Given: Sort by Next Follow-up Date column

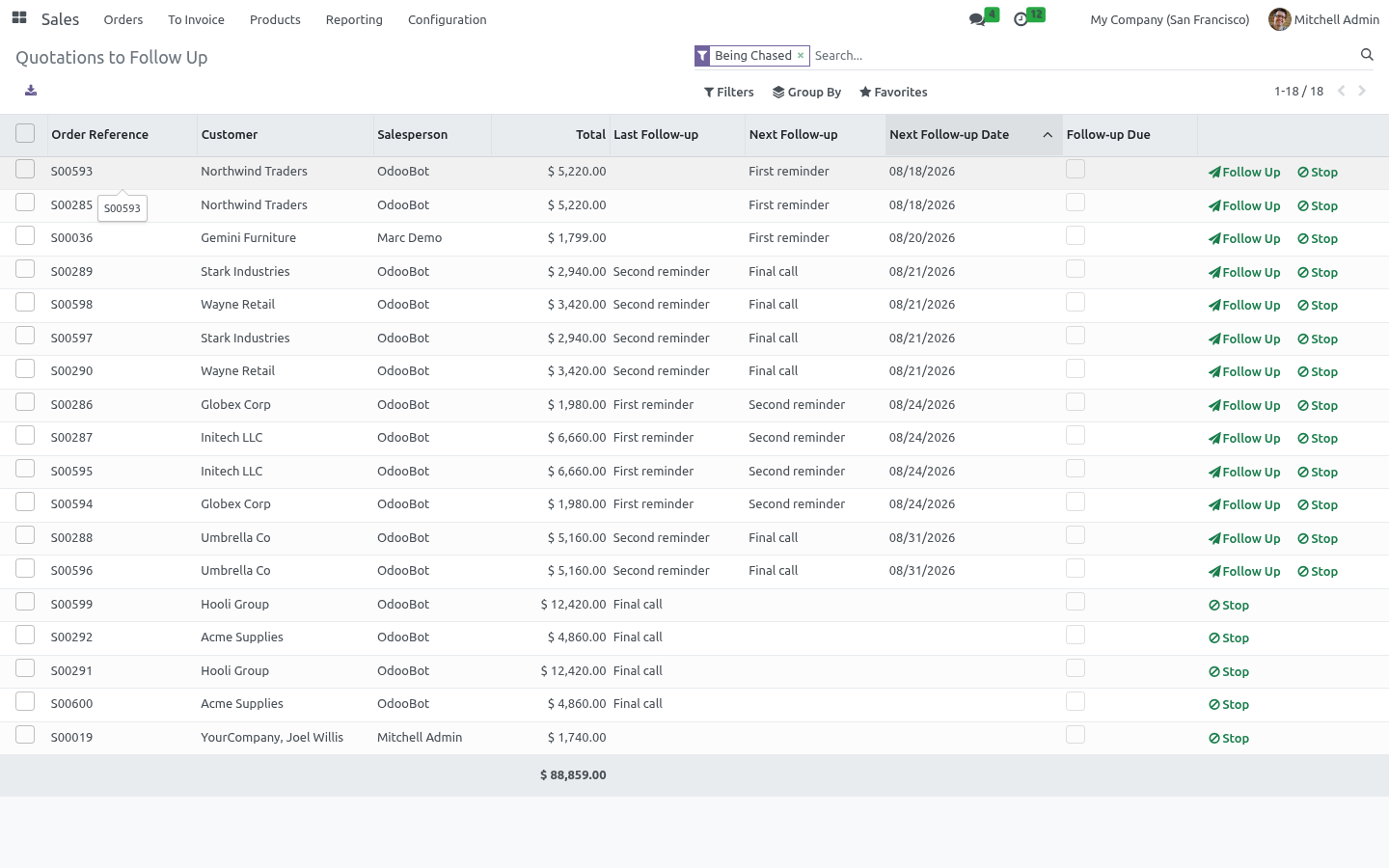Looking at the screenshot, I should point(972,135).
